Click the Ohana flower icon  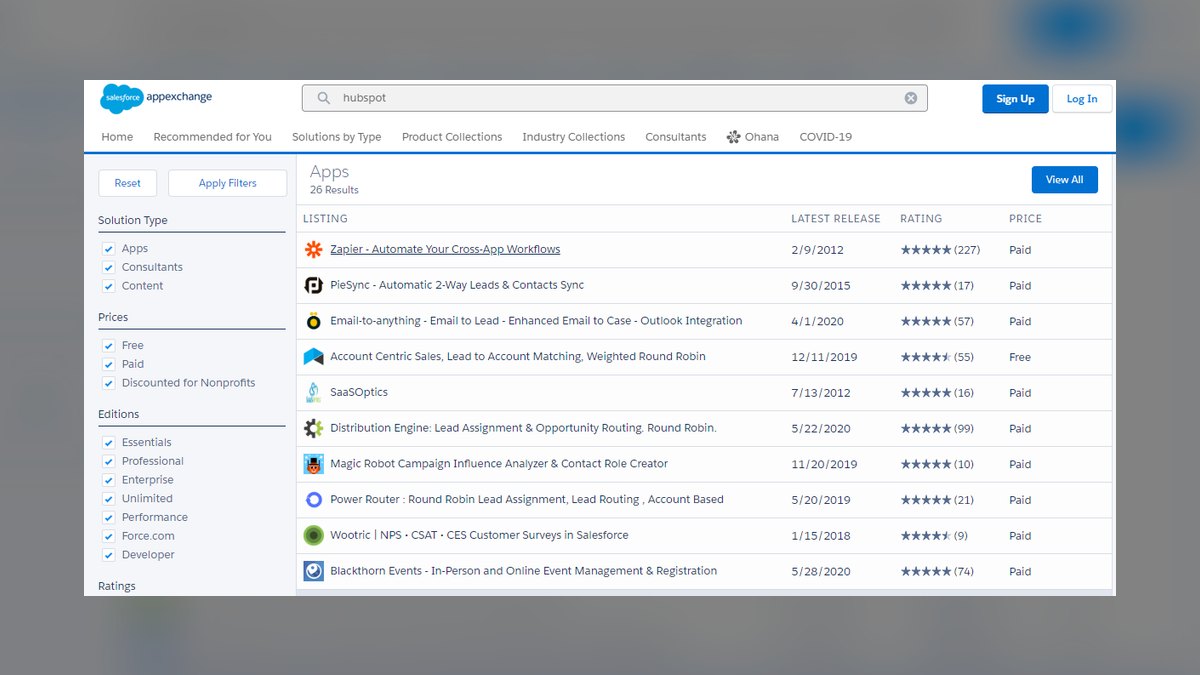click(x=733, y=137)
